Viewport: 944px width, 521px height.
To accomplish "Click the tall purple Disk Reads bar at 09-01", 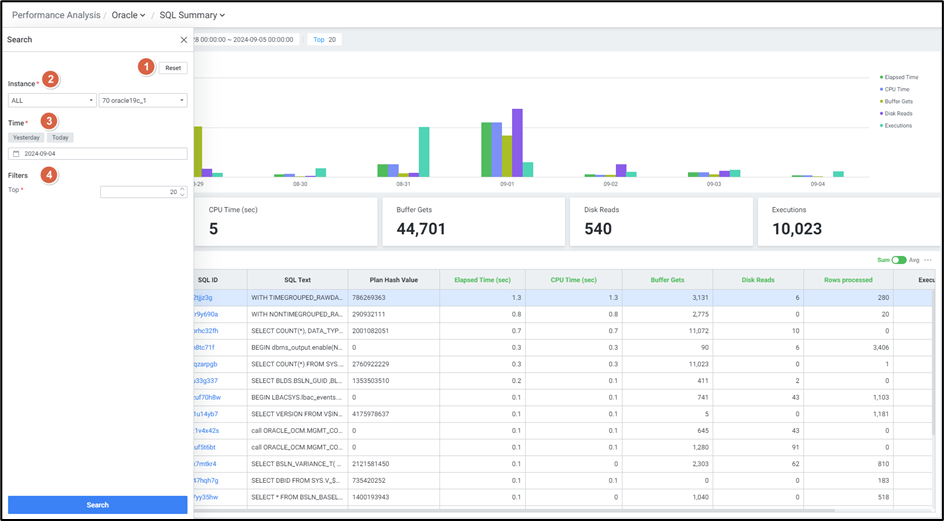I will pos(517,143).
